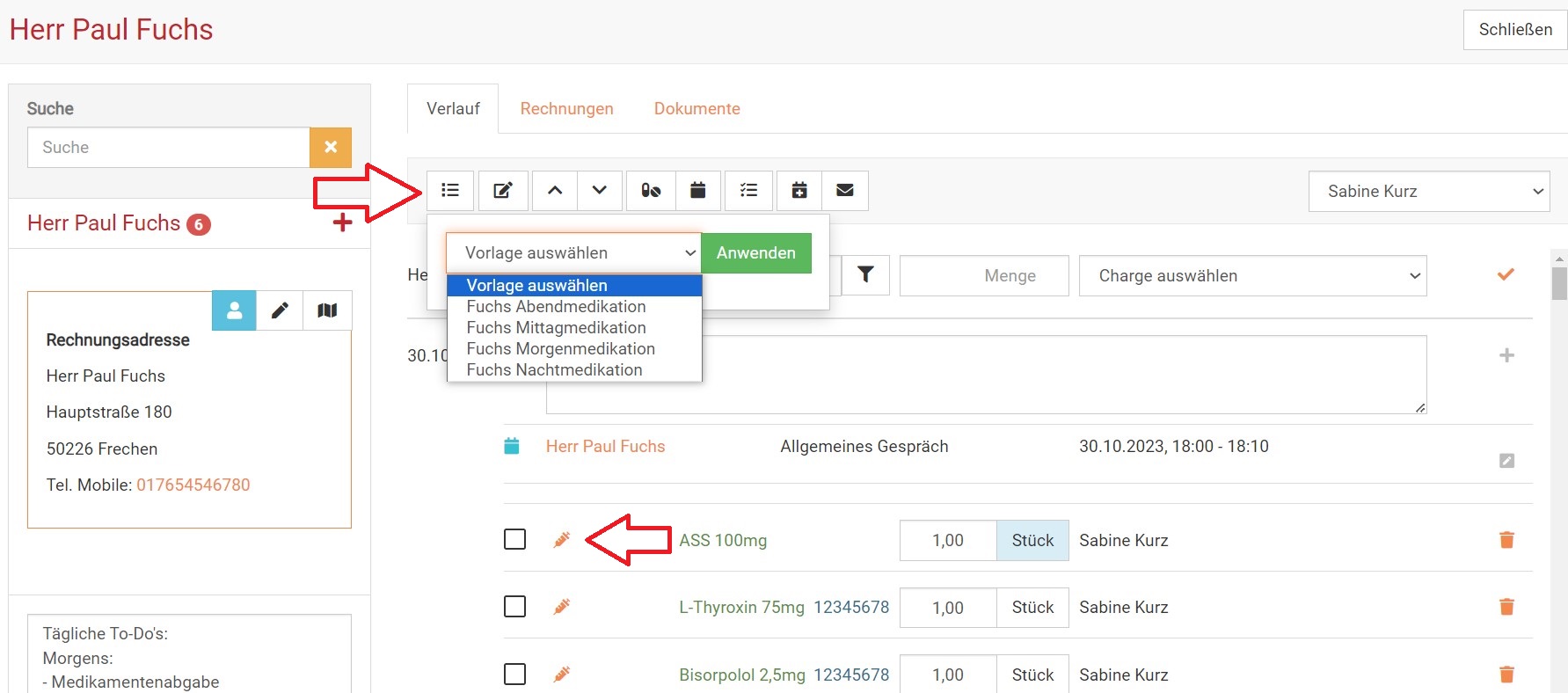Delete the ASS 100mg entry via trash icon

tap(1506, 540)
